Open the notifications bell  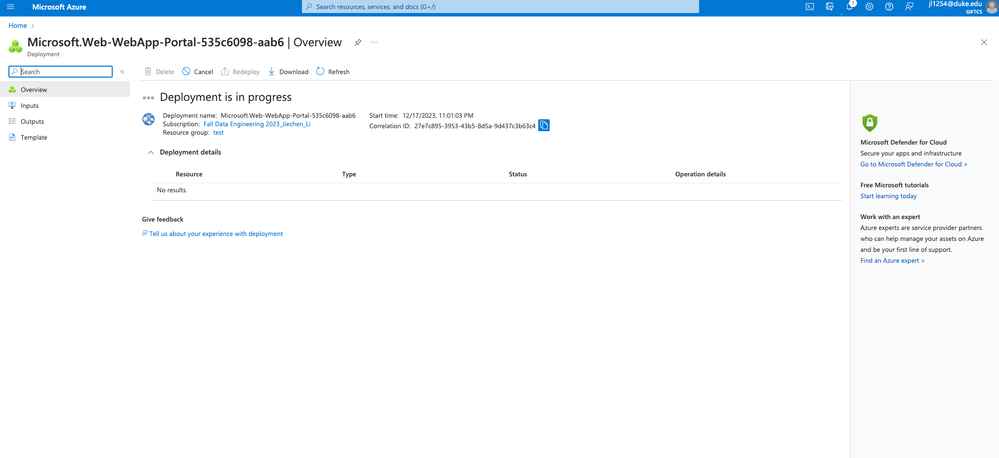(850, 6)
